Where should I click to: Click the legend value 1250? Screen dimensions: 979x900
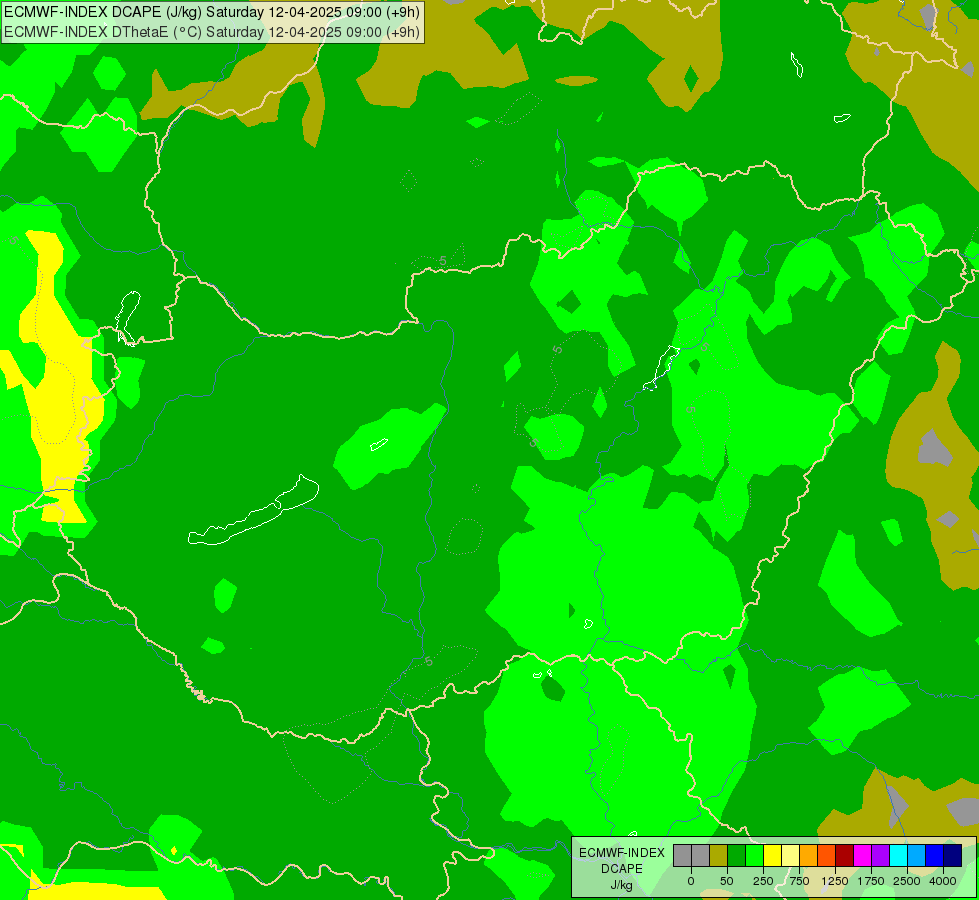[x=835, y=881]
